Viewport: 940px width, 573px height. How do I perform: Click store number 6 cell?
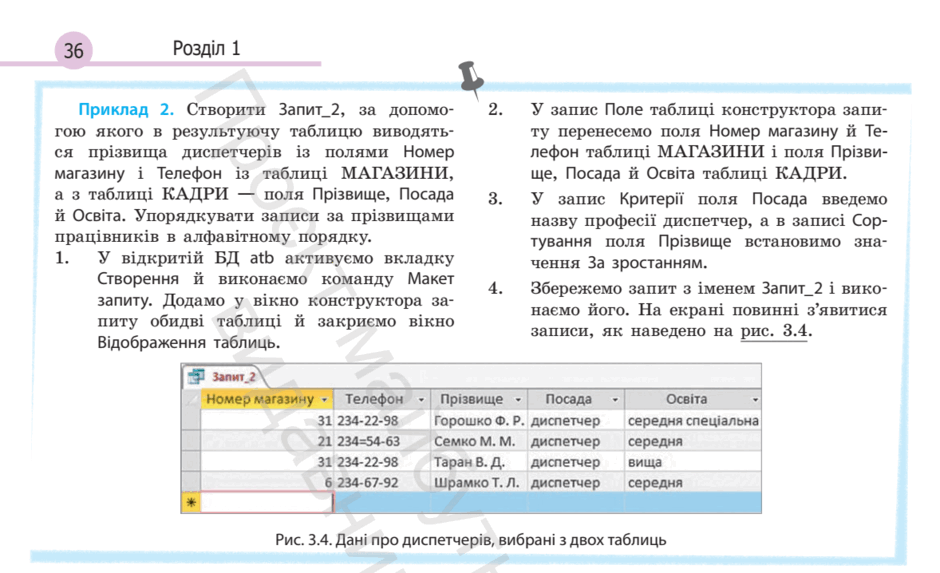click(x=267, y=482)
